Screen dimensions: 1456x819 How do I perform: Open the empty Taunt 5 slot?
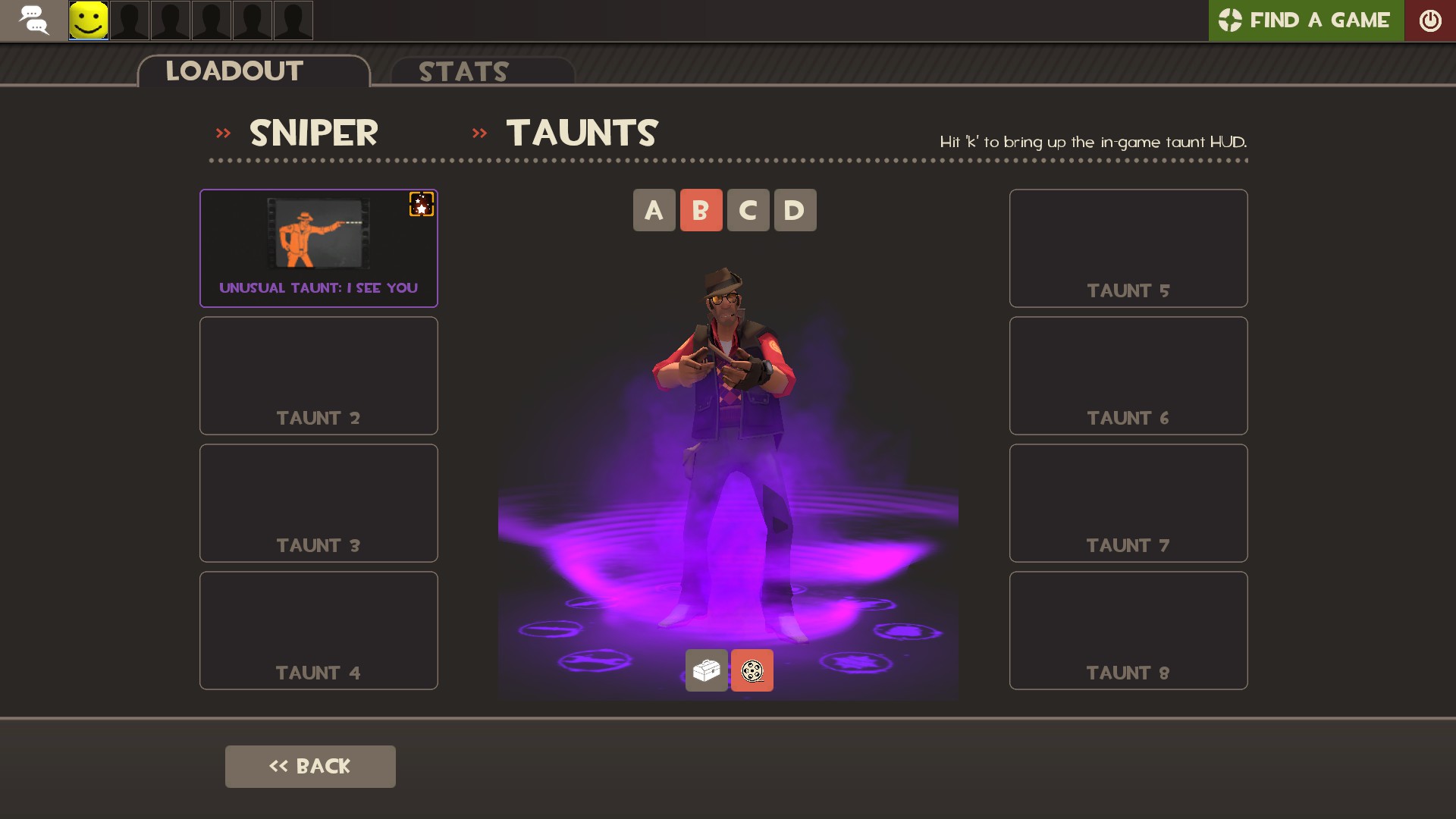[x=1128, y=249]
